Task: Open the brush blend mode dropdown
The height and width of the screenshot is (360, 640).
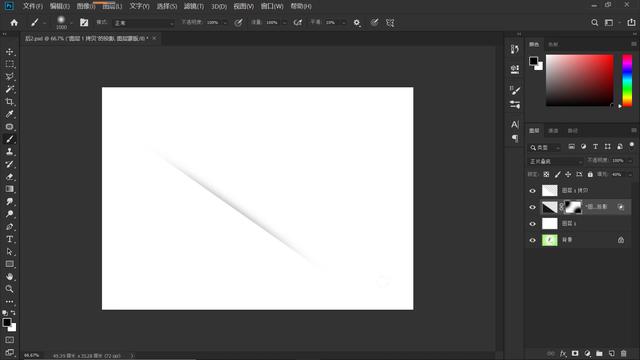Action: [144, 23]
